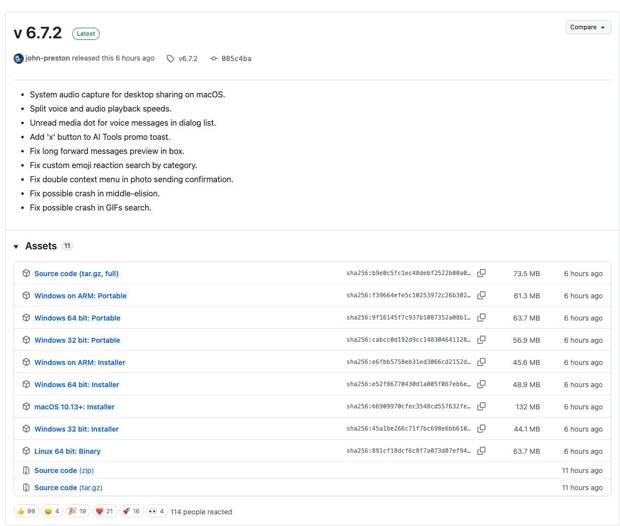The height and width of the screenshot is (526, 620).
Task: Toggle the heart reaction
Action: pyautogui.click(x=104, y=511)
